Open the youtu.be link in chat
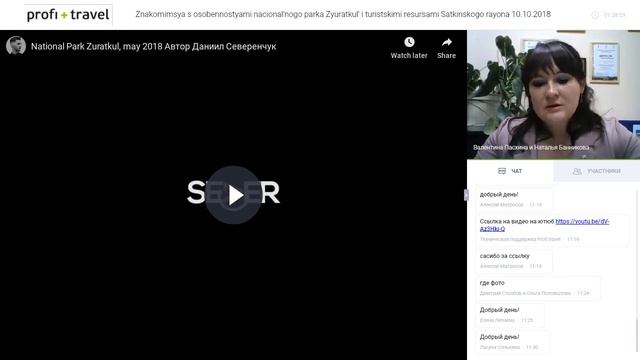Screen dimensions: 640x360 point(544,225)
